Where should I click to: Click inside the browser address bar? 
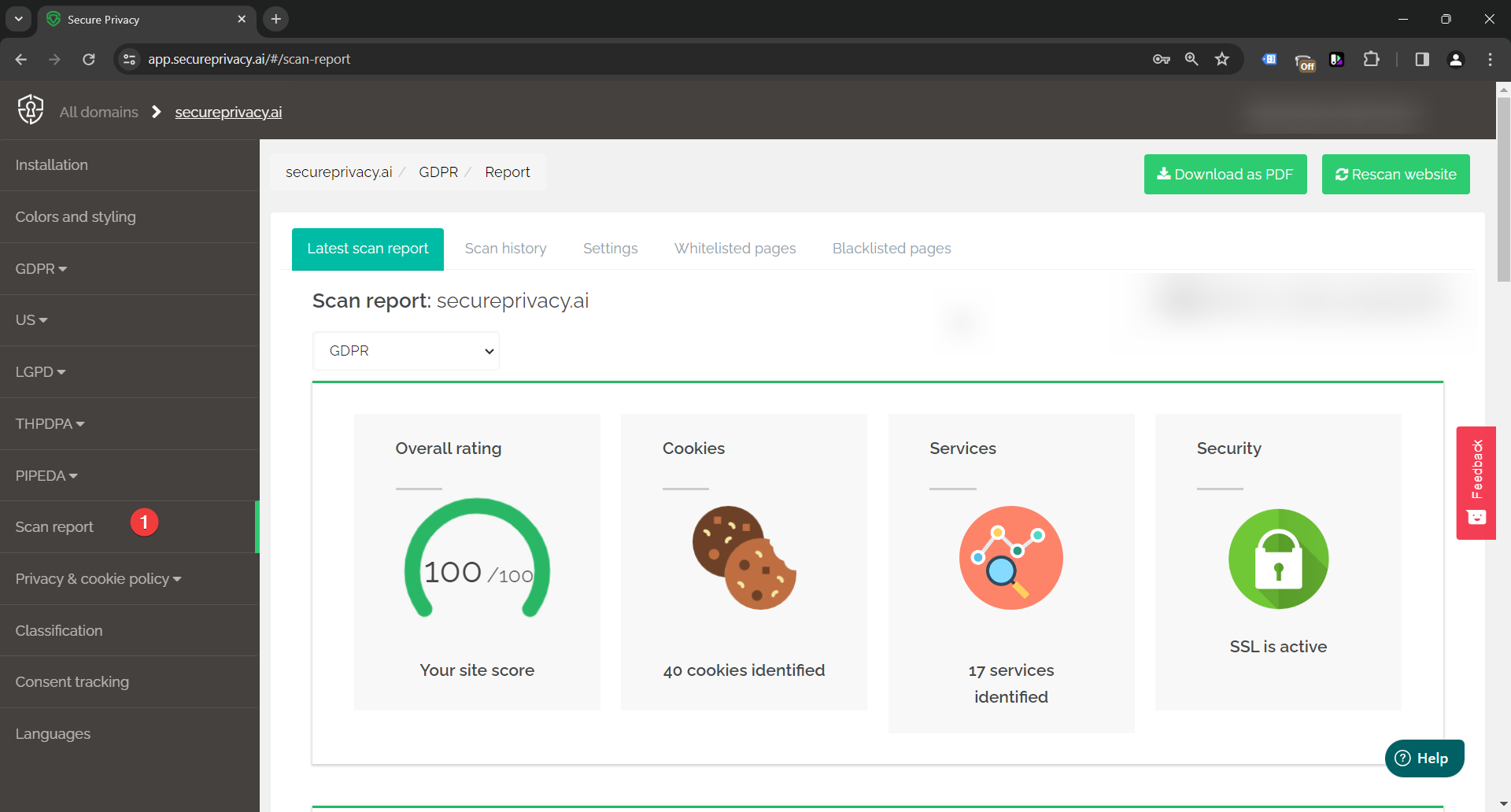point(472,58)
